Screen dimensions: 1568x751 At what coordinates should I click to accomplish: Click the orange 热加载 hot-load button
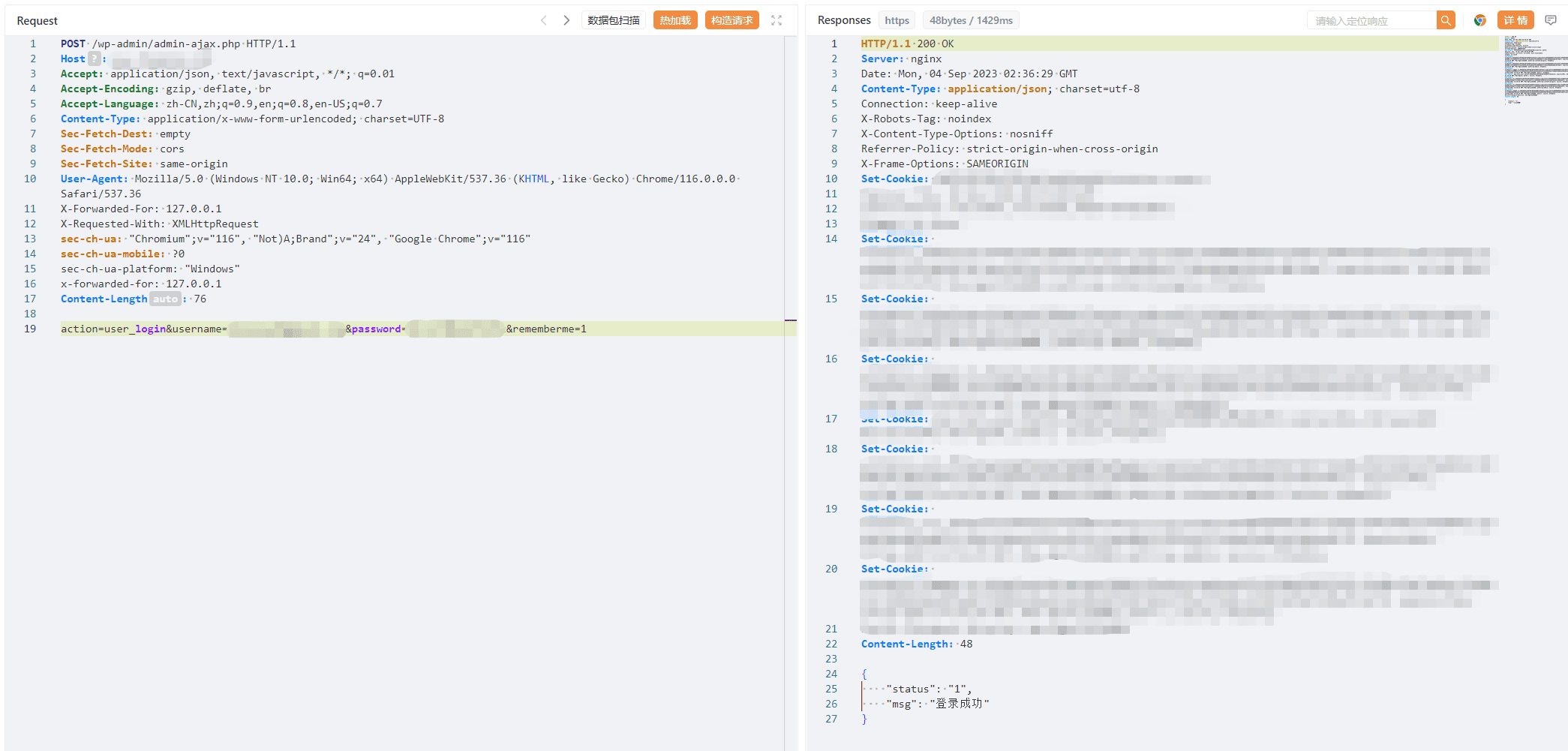(675, 20)
